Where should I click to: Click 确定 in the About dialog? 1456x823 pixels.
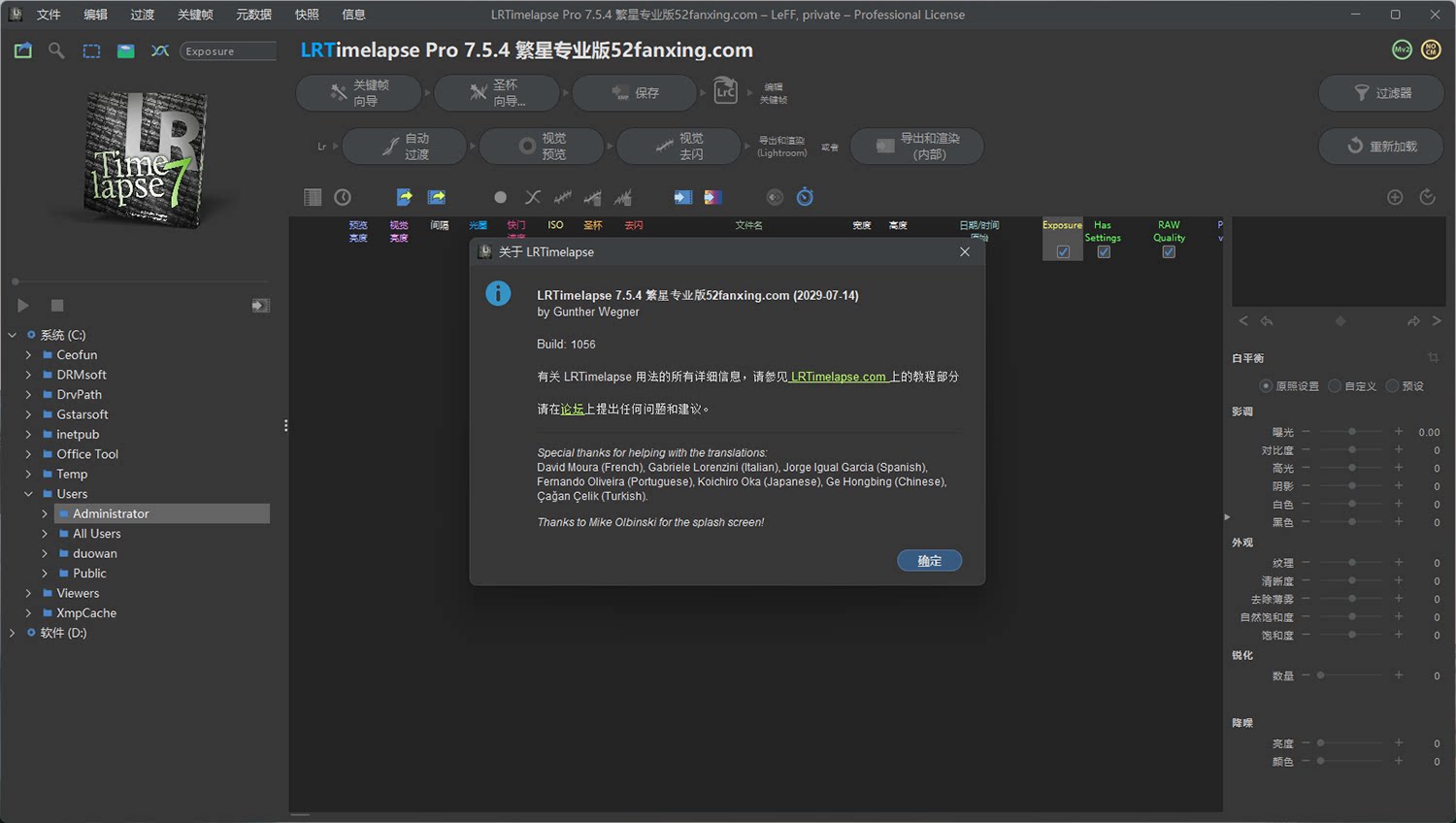point(929,561)
